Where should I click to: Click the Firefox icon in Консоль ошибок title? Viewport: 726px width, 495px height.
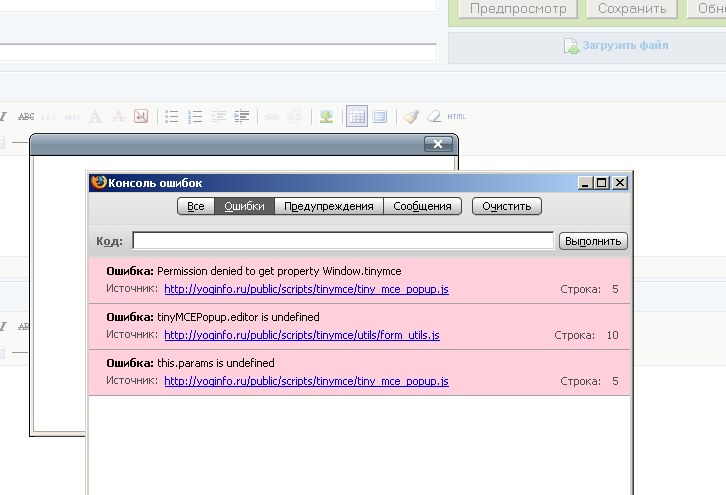pyautogui.click(x=98, y=182)
